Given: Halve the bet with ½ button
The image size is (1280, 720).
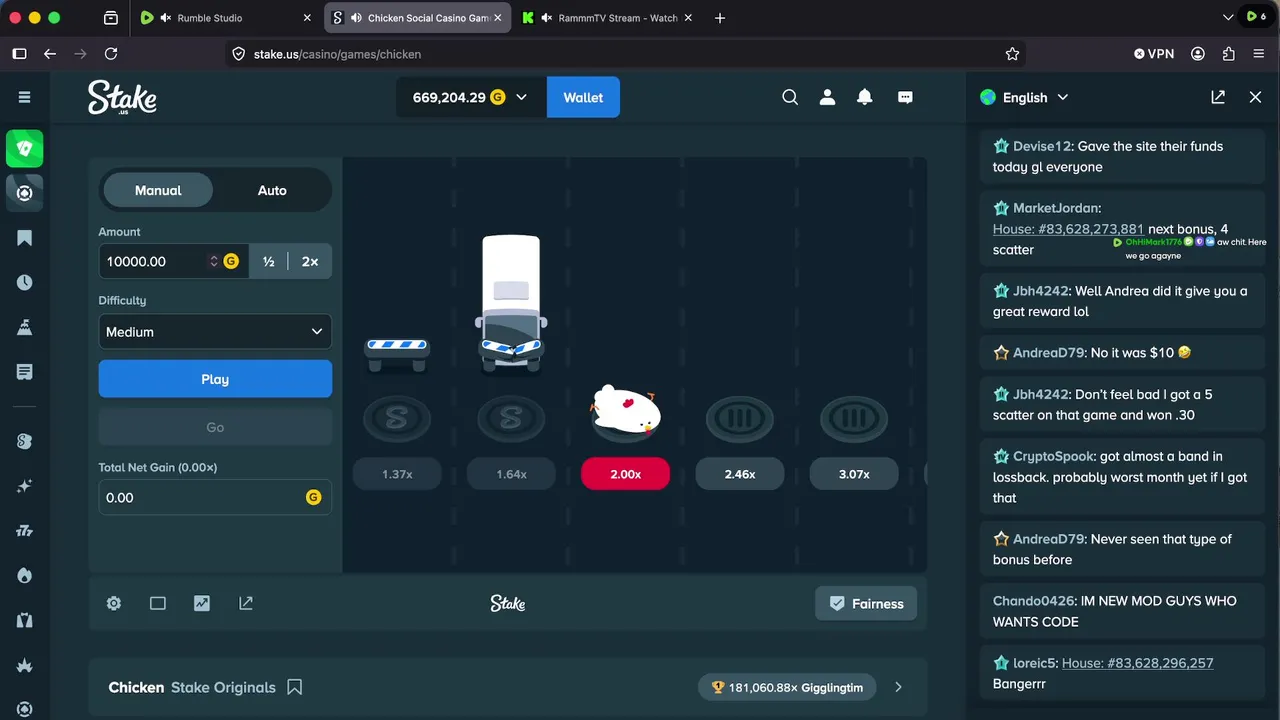Looking at the screenshot, I should click(268, 261).
